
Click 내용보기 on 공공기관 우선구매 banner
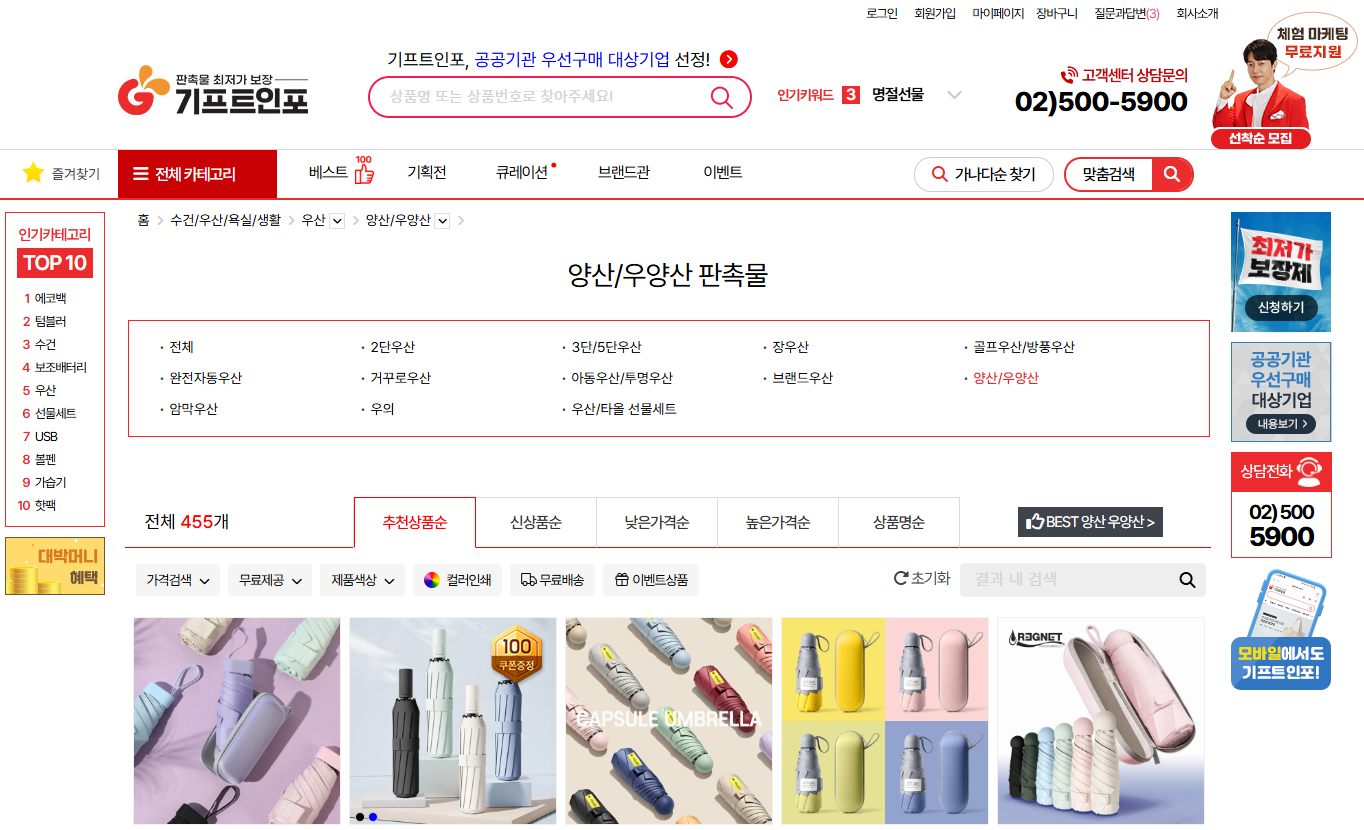[1281, 424]
